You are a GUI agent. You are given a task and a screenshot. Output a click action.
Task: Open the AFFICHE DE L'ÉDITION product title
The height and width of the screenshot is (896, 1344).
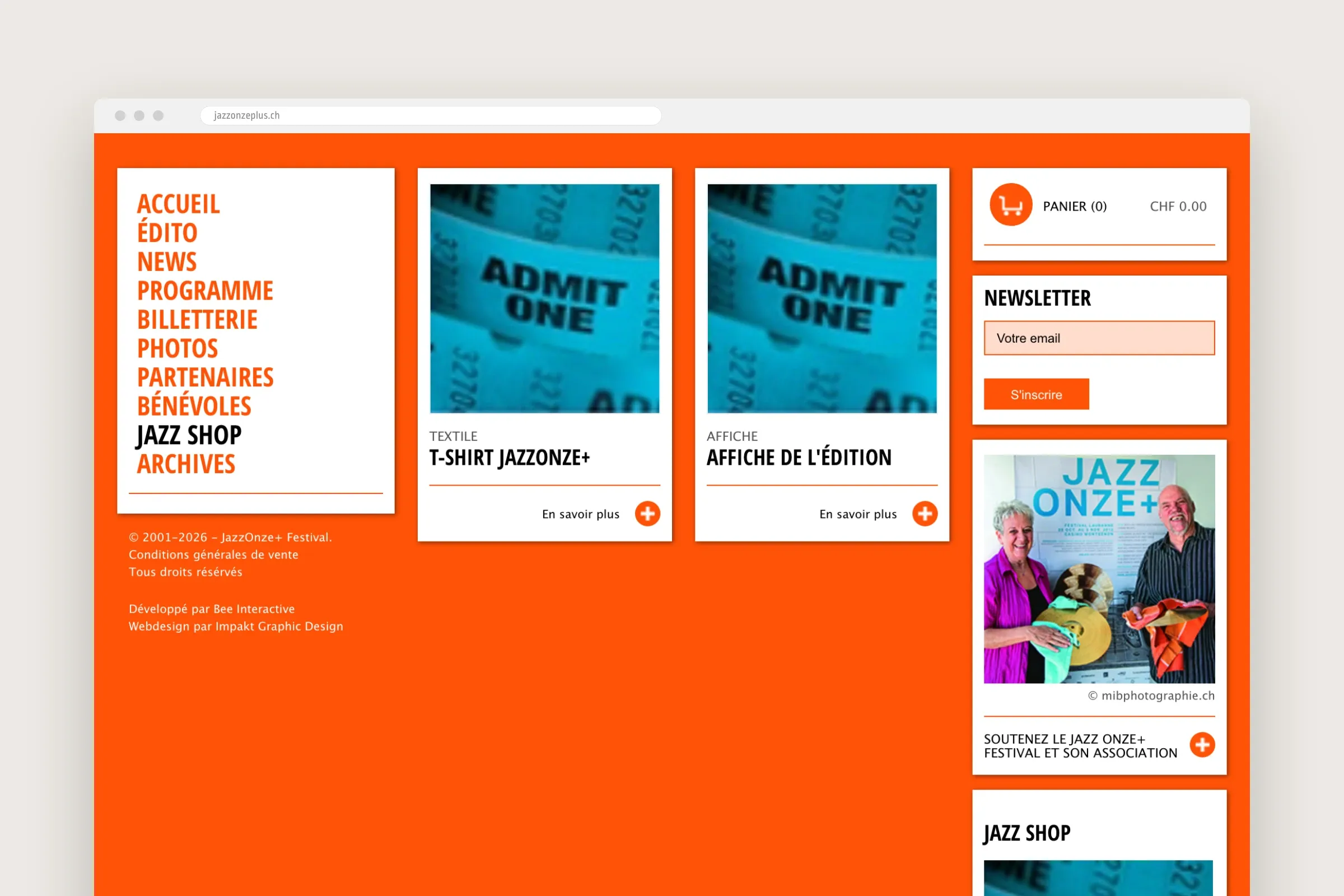799,456
